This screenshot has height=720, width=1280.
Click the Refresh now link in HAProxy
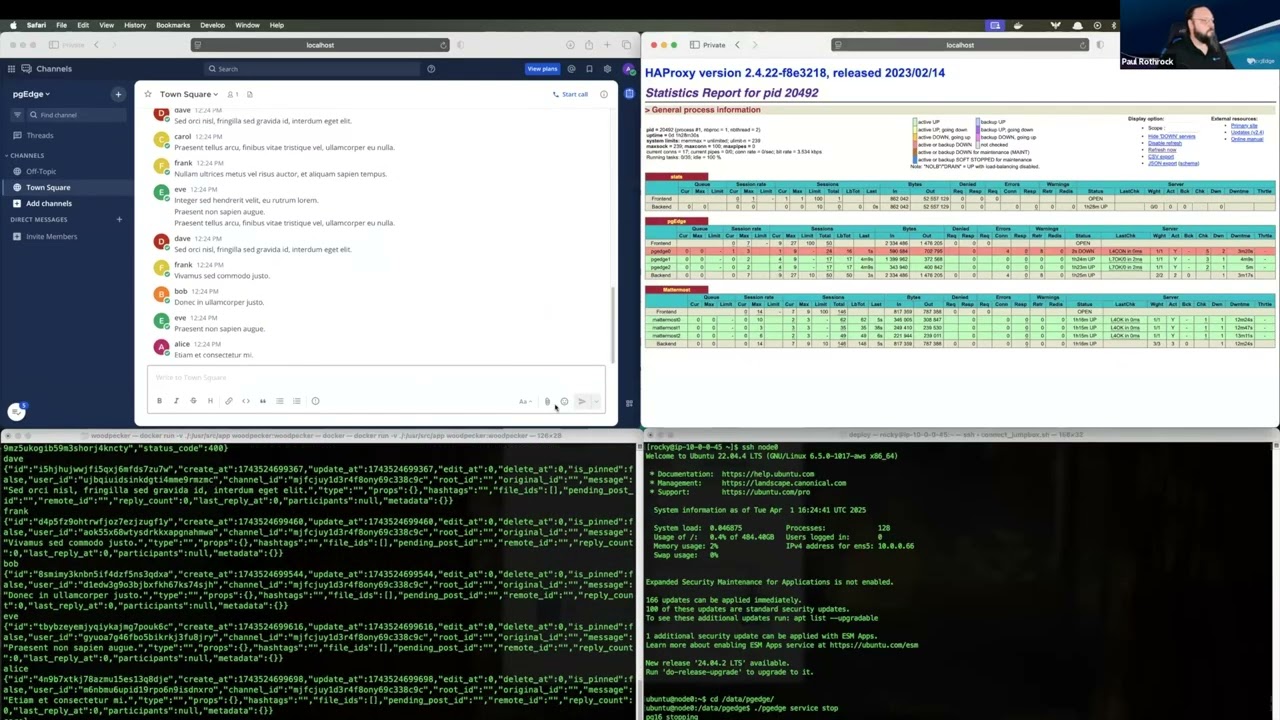point(1162,150)
